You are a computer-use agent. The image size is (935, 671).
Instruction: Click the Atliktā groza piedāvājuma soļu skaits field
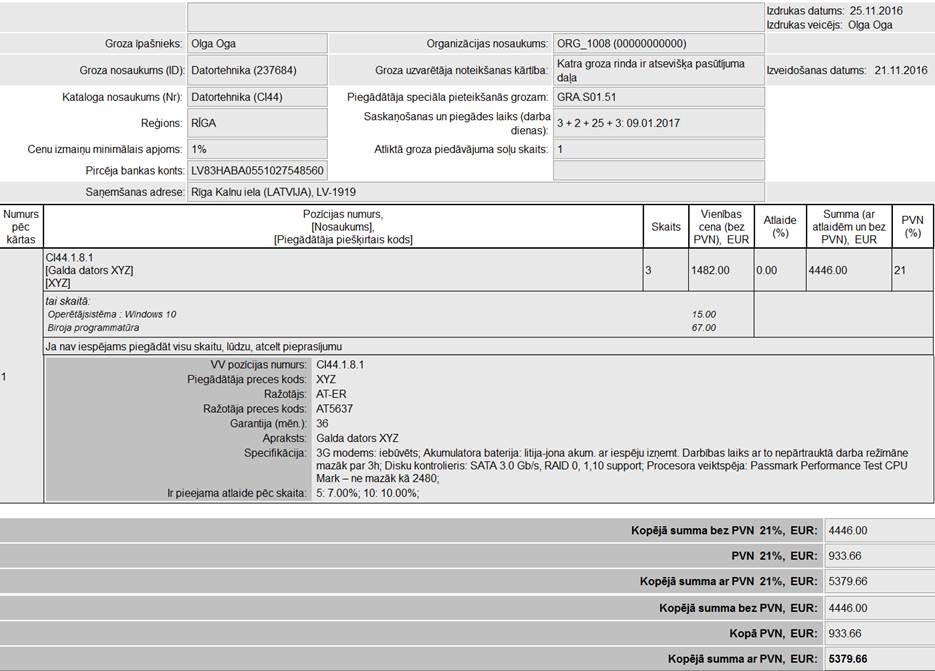[658, 149]
